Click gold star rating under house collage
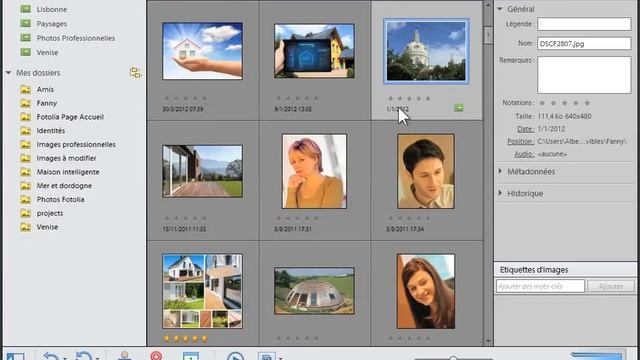The width and height of the screenshot is (640, 360). coord(185,338)
